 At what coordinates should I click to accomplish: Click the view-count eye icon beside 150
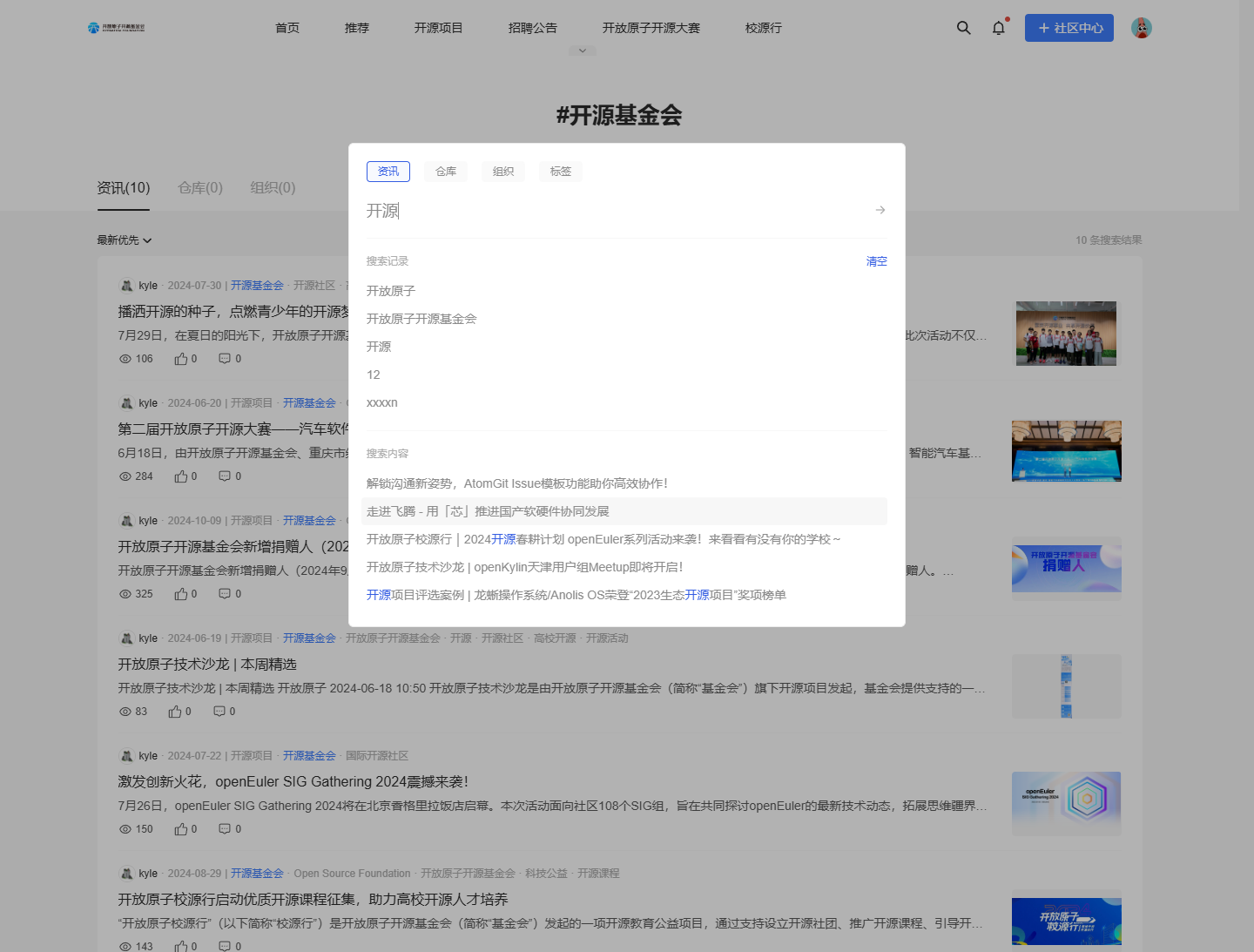pyautogui.click(x=125, y=829)
